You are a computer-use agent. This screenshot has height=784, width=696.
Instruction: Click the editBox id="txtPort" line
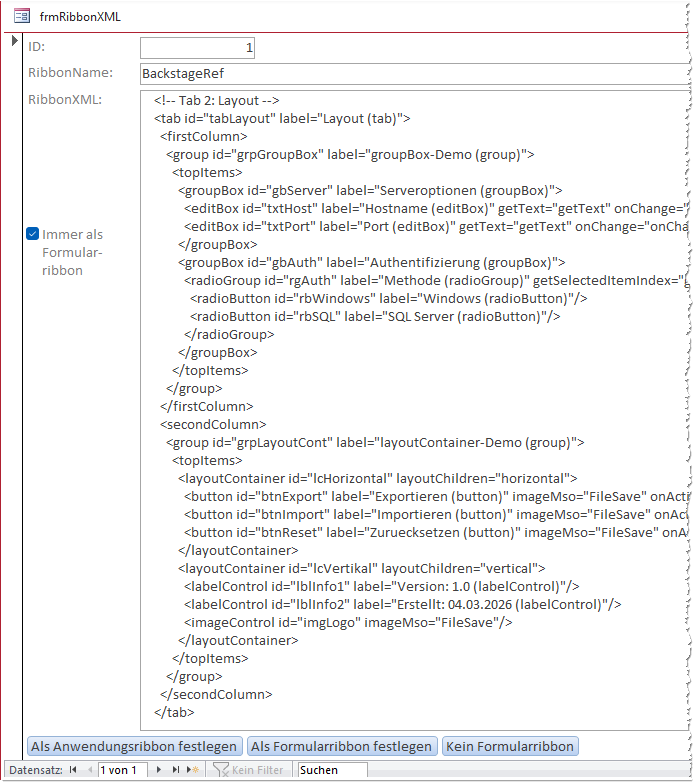click(436, 226)
